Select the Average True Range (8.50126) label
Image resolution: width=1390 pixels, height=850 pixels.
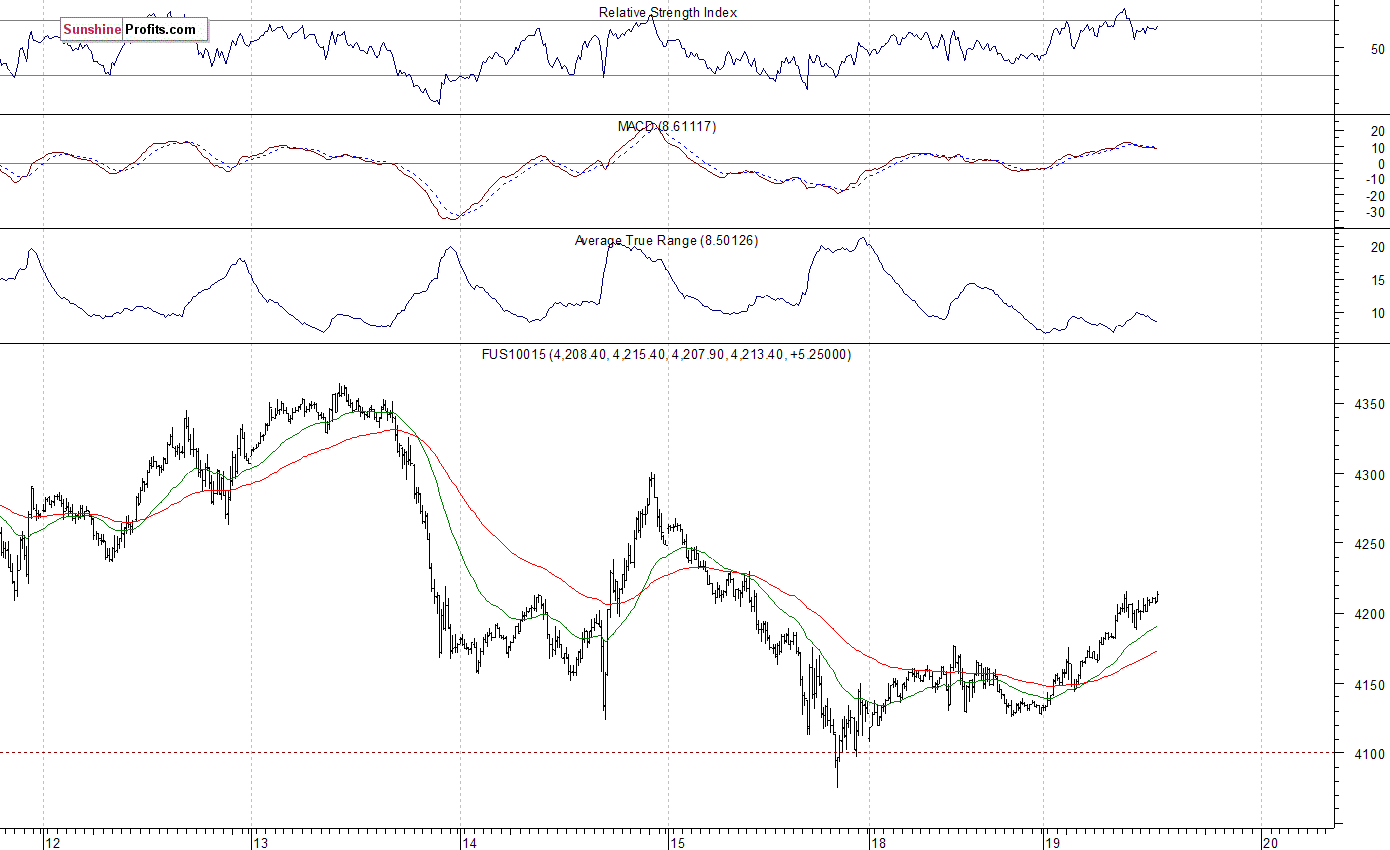pyautogui.click(x=666, y=241)
